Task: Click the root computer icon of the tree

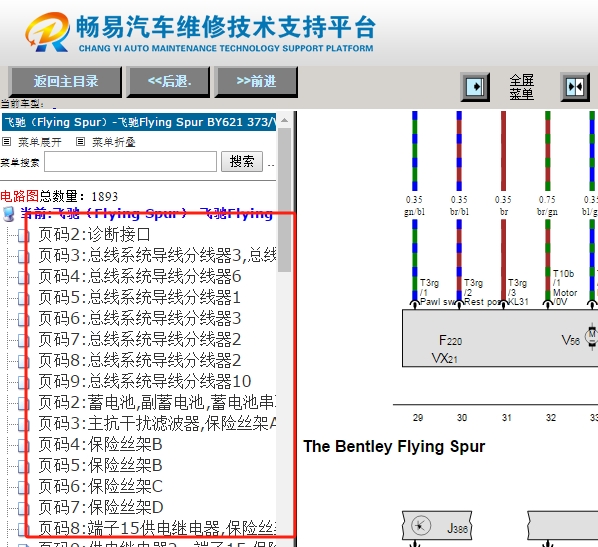Action: [x=9, y=214]
